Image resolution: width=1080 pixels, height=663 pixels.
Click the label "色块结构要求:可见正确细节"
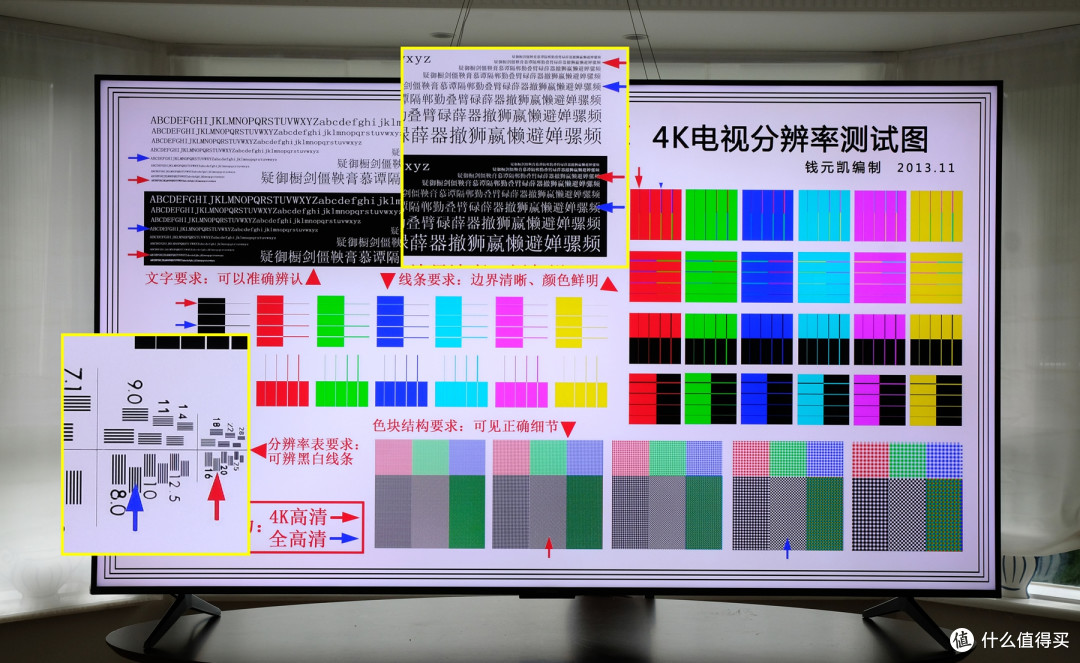point(466,426)
